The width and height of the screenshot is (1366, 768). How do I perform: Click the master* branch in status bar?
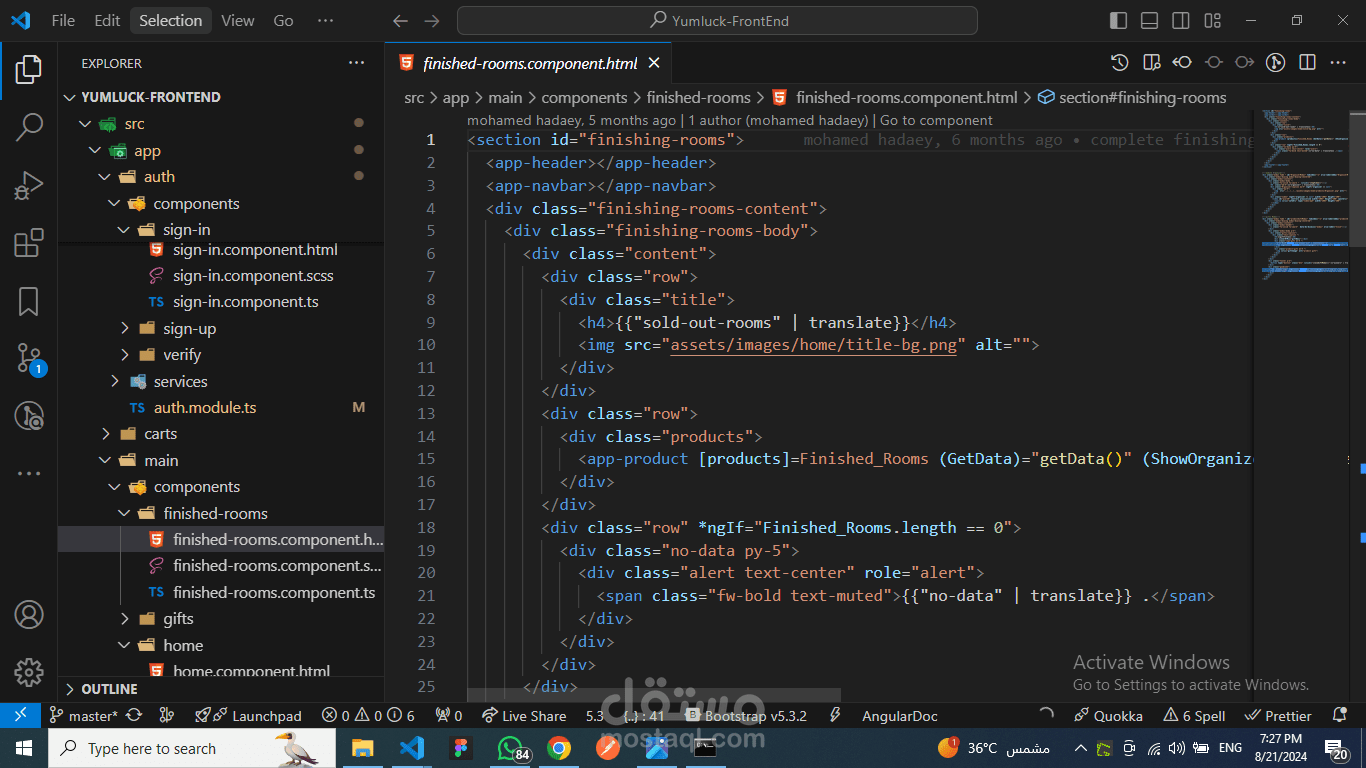click(84, 716)
